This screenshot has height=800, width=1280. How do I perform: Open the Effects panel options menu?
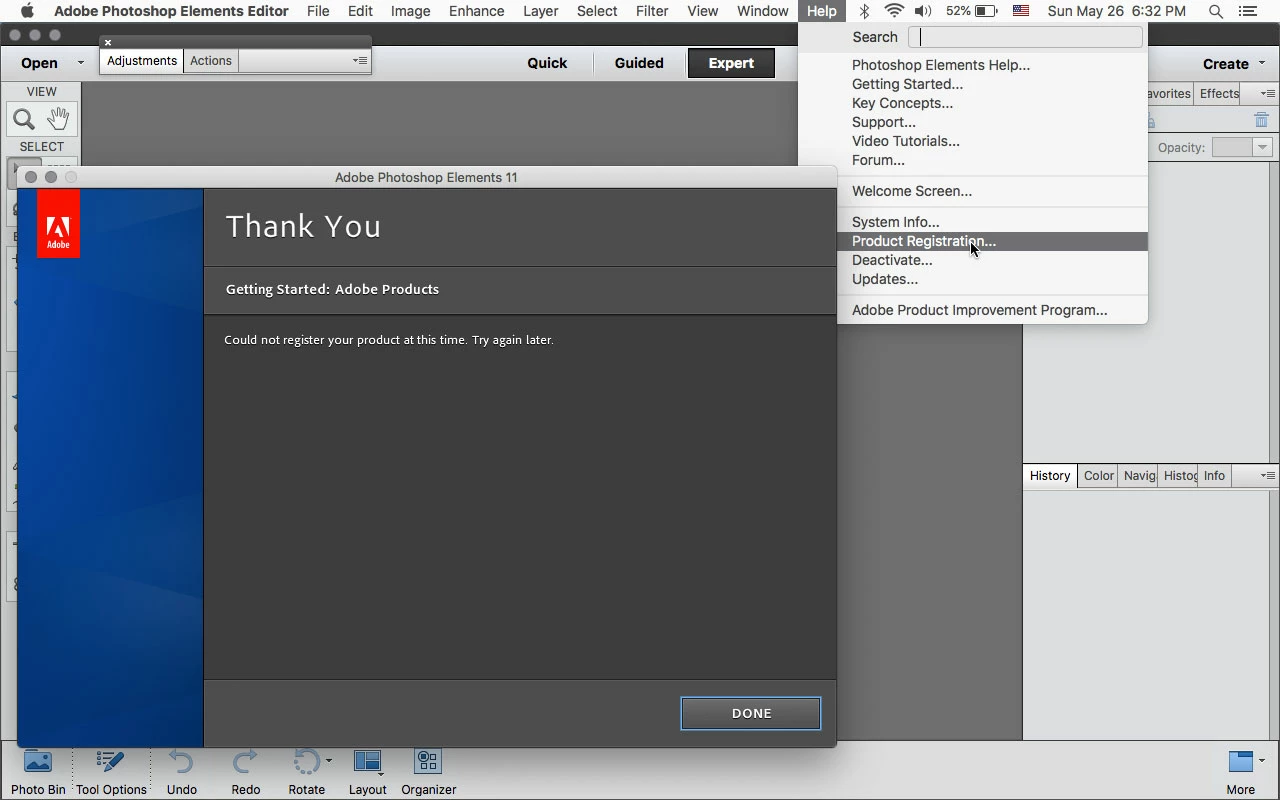pyautogui.click(x=1267, y=93)
